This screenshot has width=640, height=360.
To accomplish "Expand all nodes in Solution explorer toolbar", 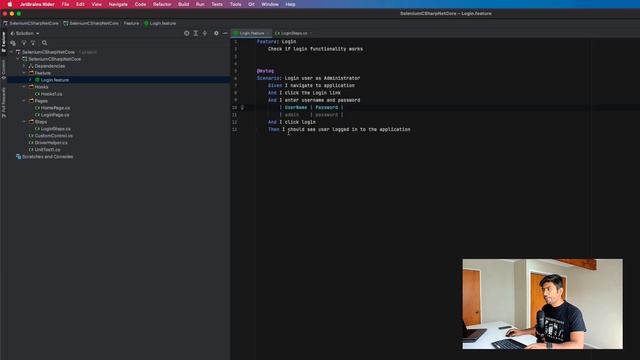I will (196, 33).
